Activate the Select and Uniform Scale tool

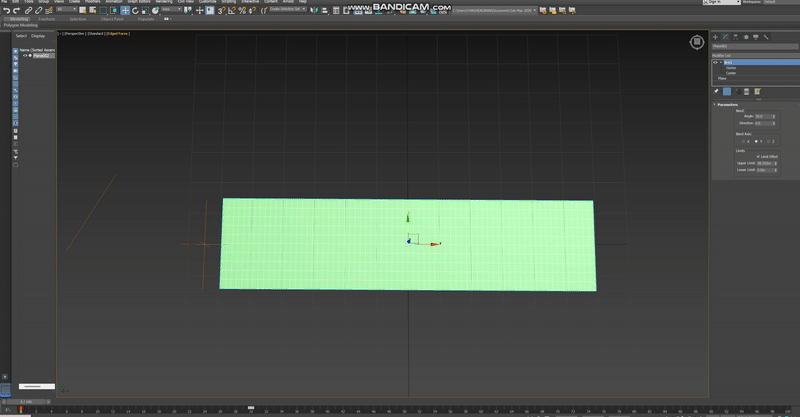[145, 10]
